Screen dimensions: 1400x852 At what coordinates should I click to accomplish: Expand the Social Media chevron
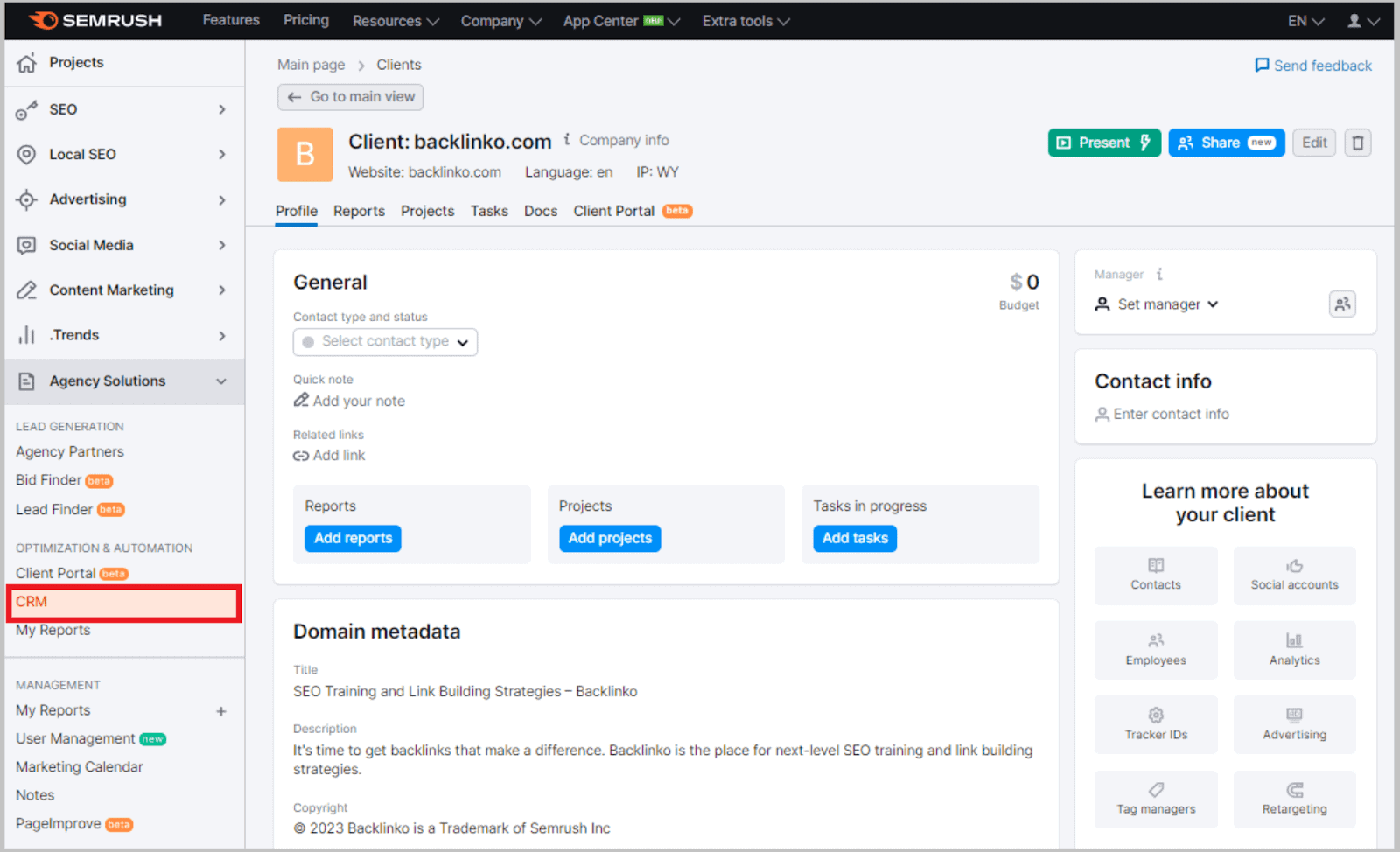pyautogui.click(x=222, y=245)
